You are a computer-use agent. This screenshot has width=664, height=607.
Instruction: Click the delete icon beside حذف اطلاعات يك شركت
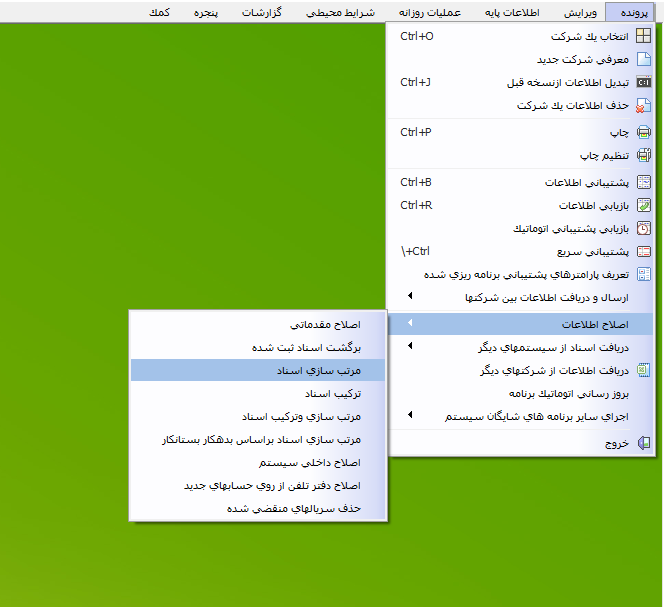pos(644,105)
